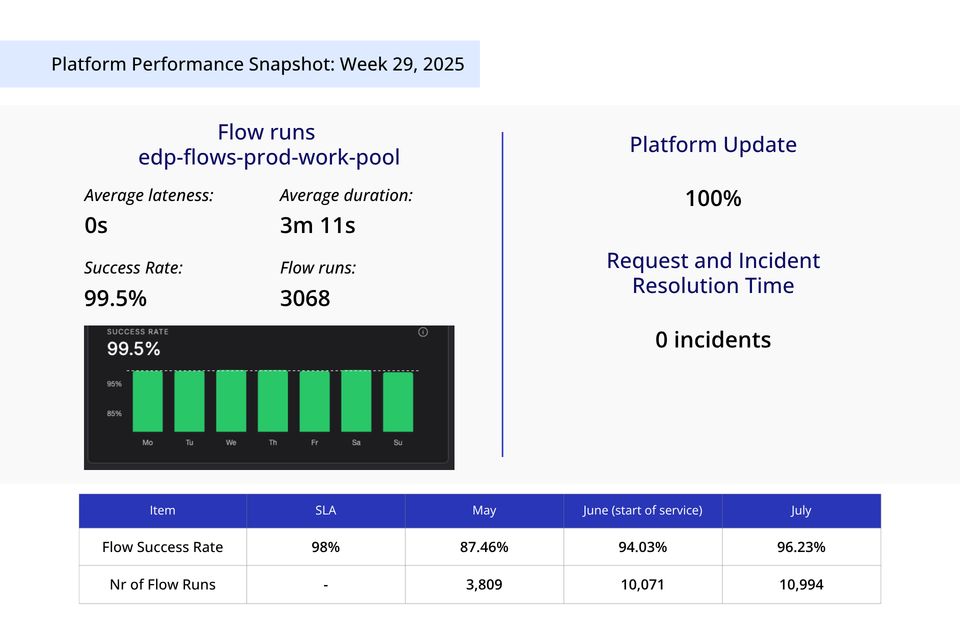
Task: Click the 99.5% value on the chart
Action: (x=132, y=348)
